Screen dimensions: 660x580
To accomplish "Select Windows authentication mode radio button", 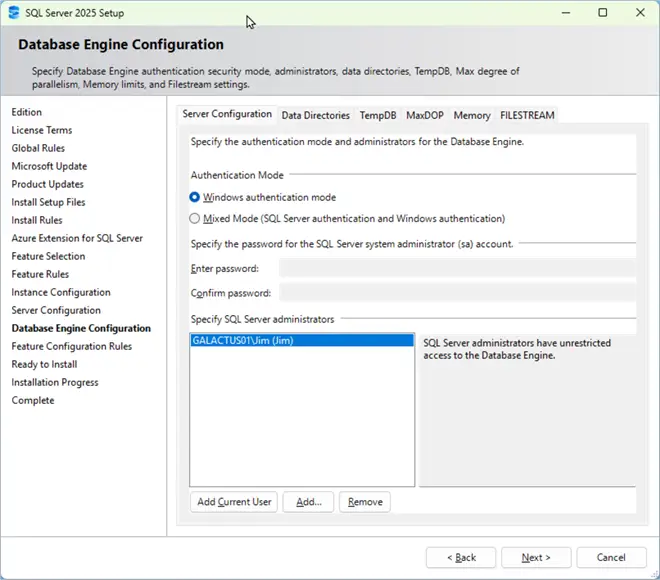I will point(194,197).
